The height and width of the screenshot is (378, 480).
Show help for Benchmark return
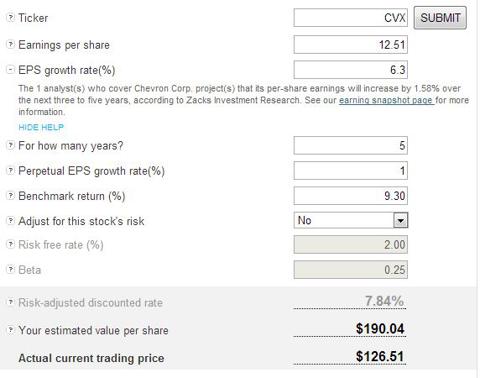[11, 195]
